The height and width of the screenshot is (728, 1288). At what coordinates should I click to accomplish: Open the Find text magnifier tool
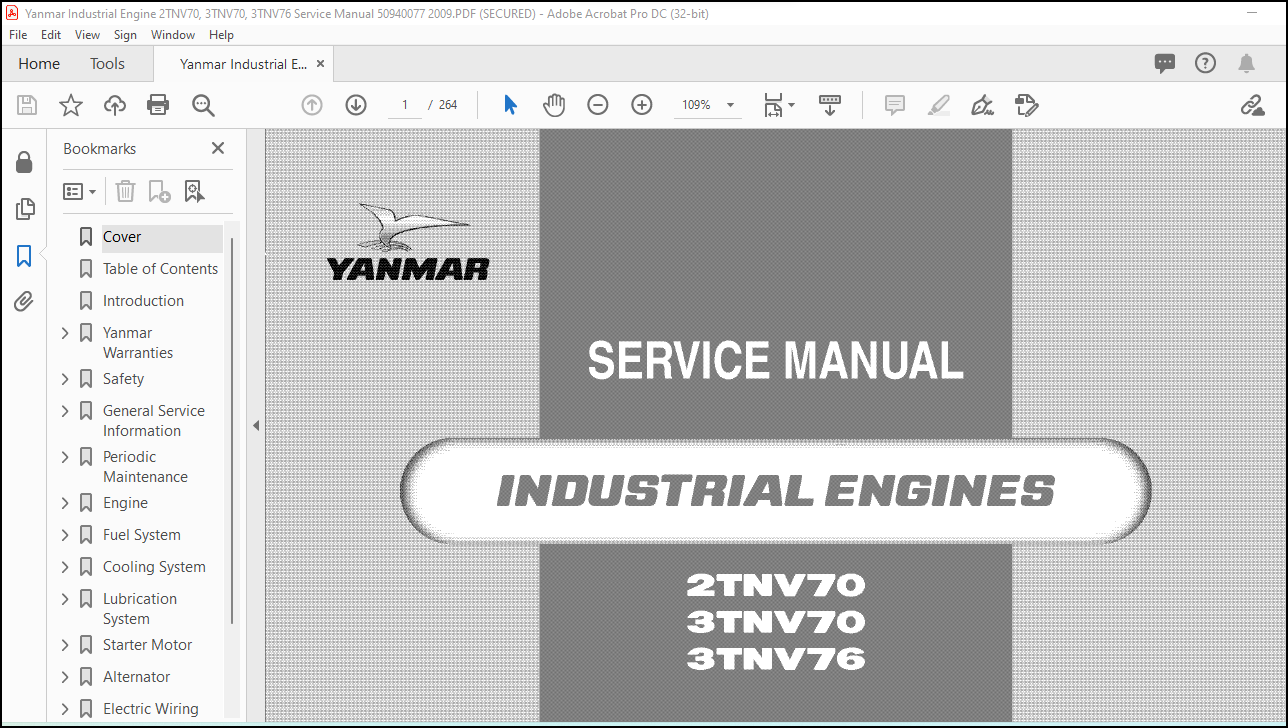(203, 105)
